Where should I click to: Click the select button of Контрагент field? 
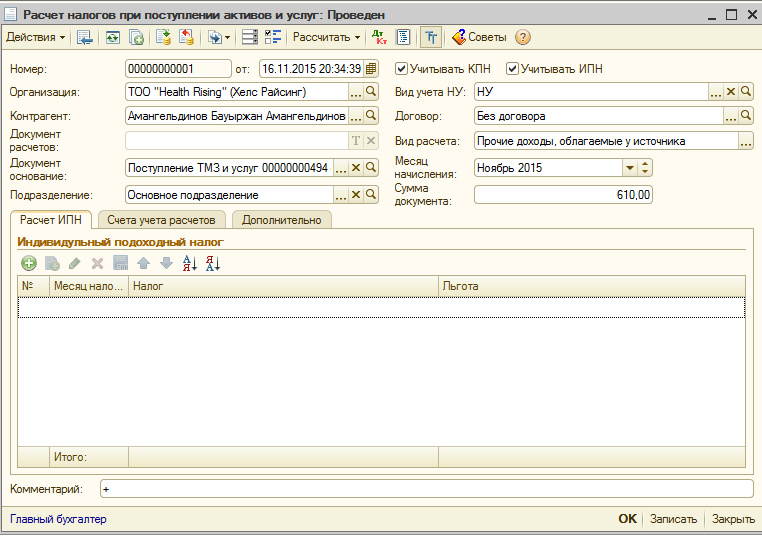click(356, 116)
